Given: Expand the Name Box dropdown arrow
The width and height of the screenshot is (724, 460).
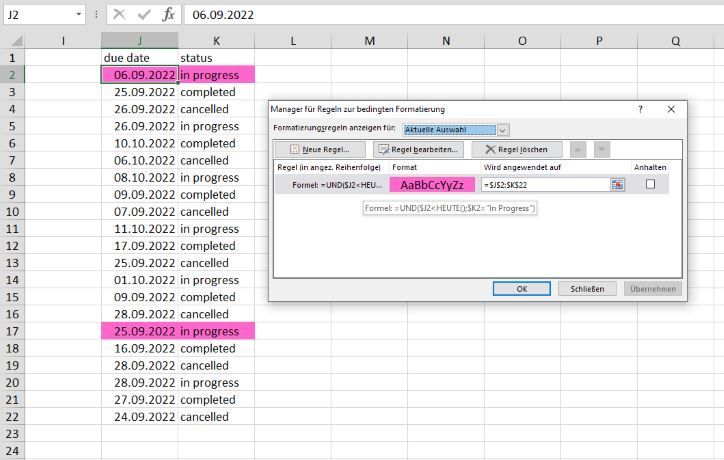Looking at the screenshot, I should tap(78, 15).
